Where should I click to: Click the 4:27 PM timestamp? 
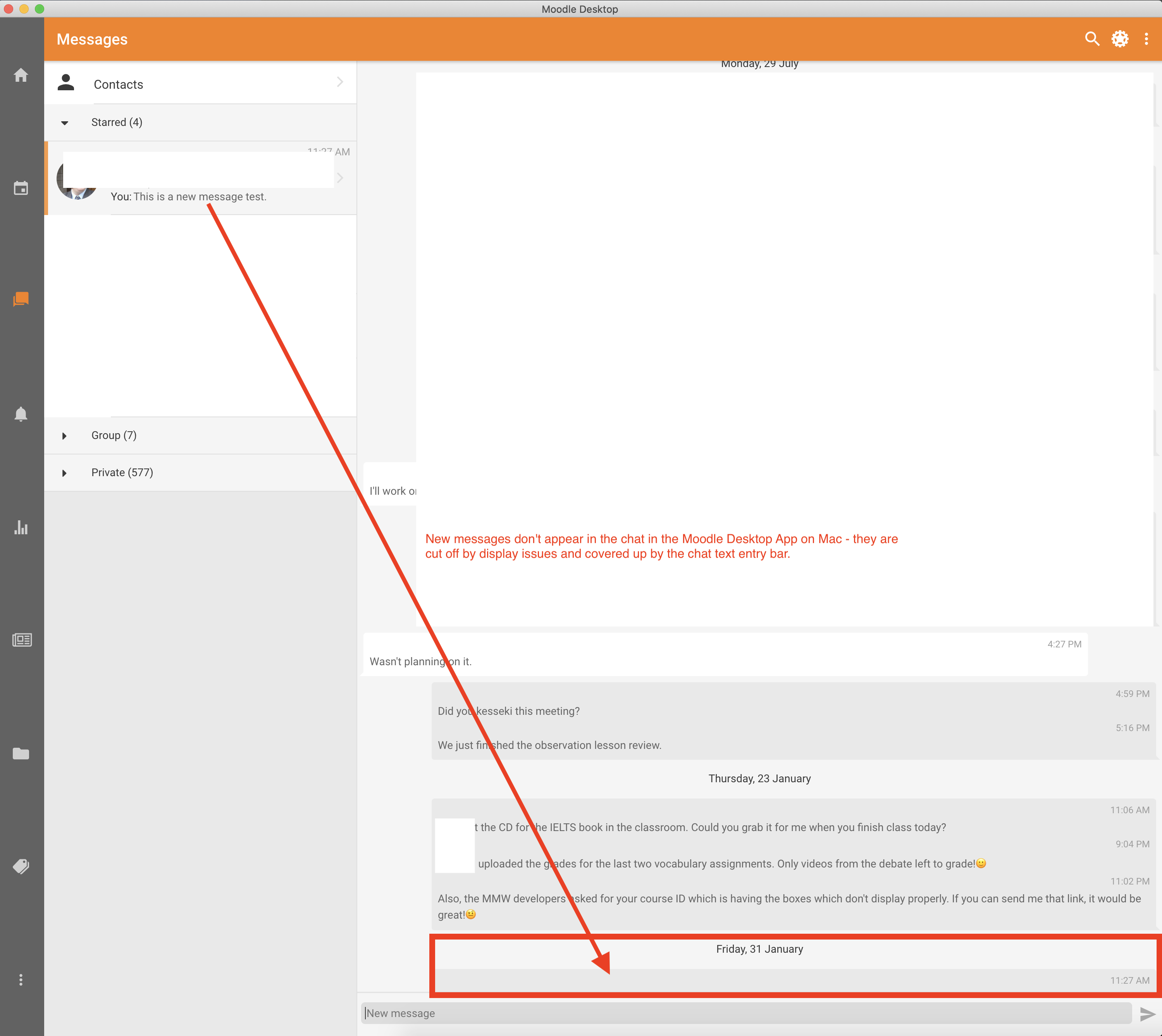[x=1064, y=644]
